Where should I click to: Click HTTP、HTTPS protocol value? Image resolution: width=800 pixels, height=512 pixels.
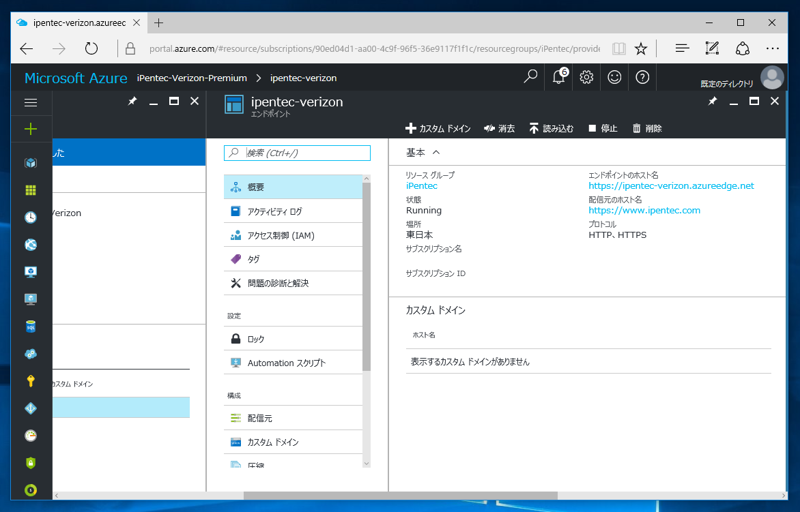coord(617,235)
